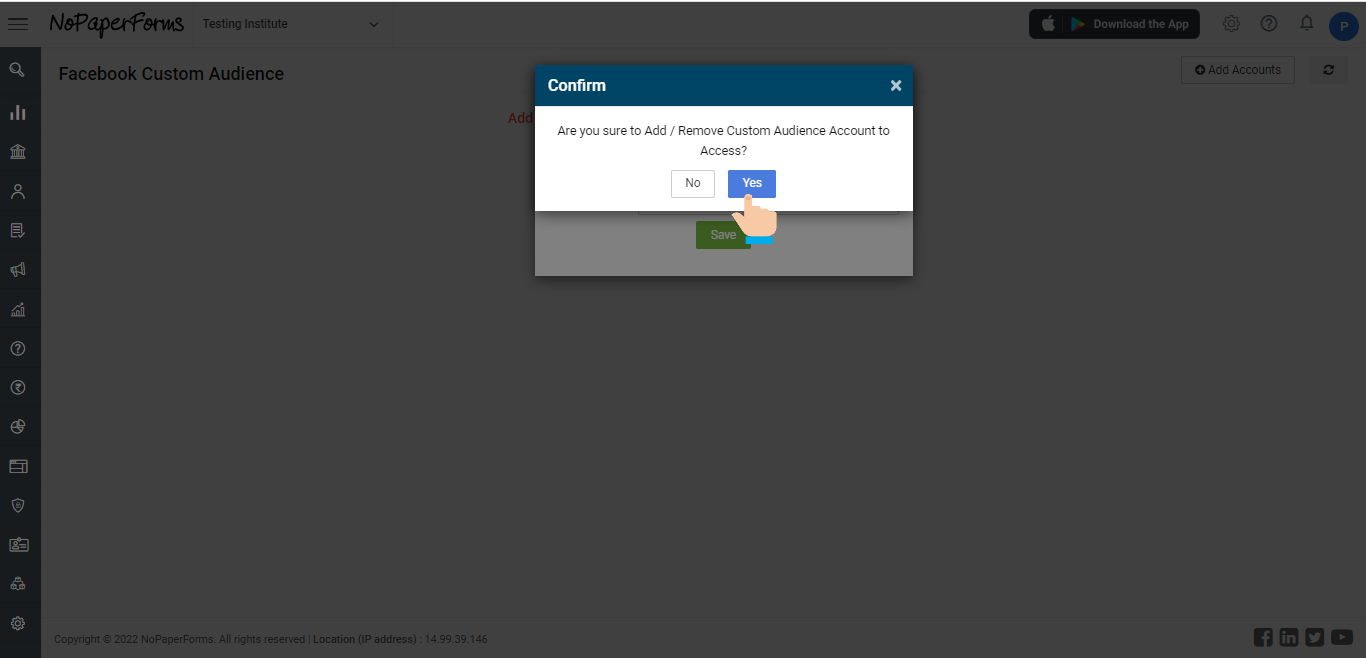Image resolution: width=1366 pixels, height=658 pixels.
Task: Open the notifications bell
Action: (x=1306, y=23)
